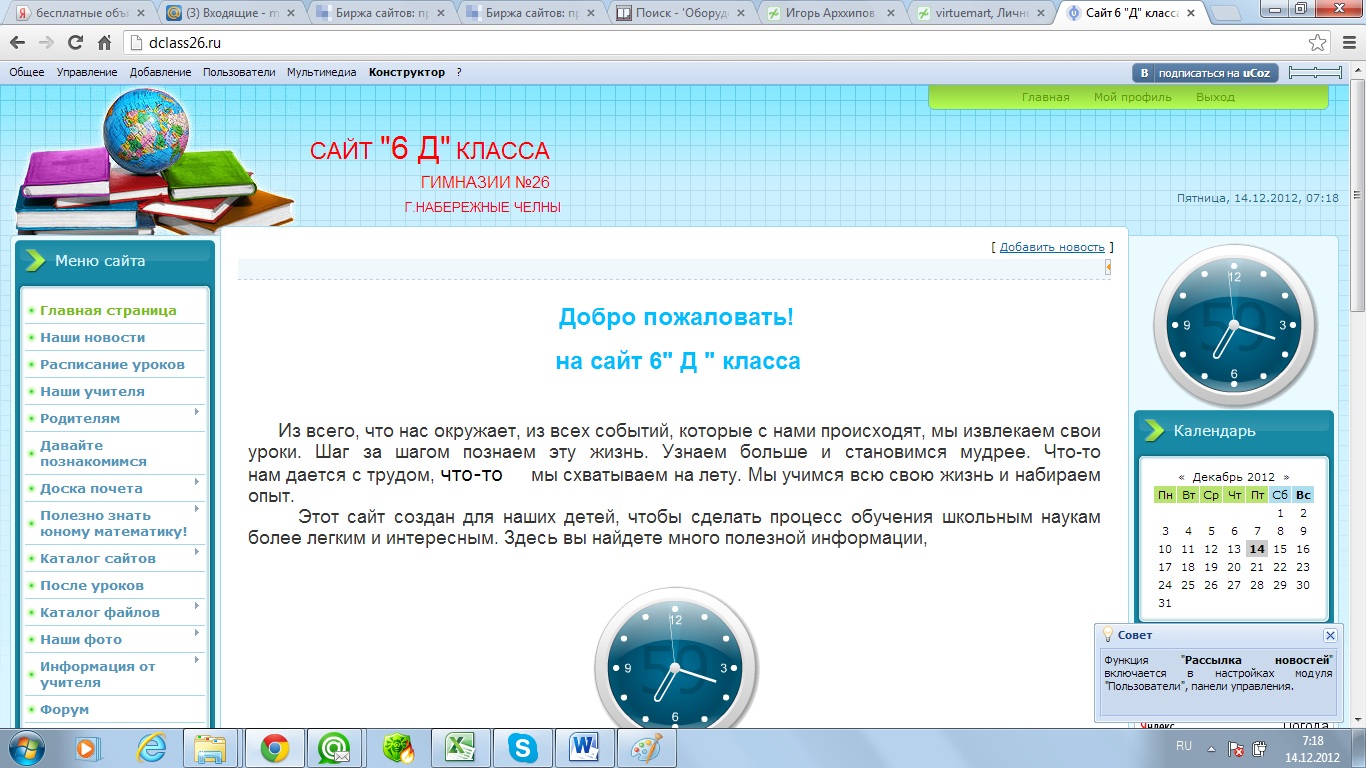1366x768 pixels.
Task: Go to next month in the calendar
Action: 1286,477
